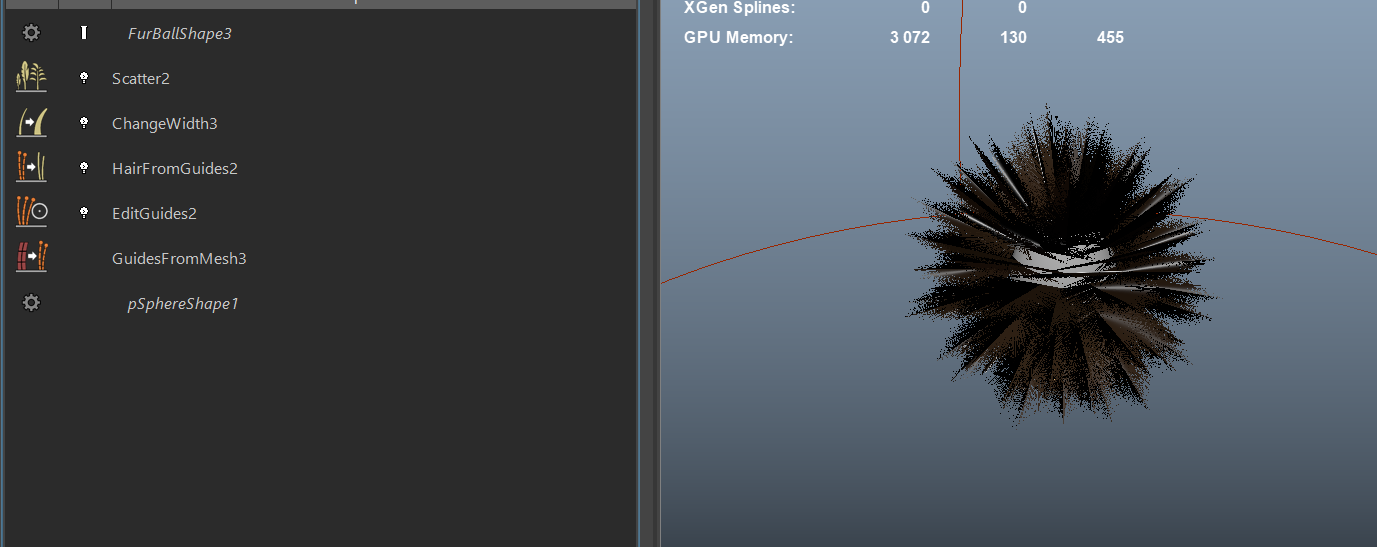Toggle the ChangeWidth3 lightbulb off

[84, 123]
